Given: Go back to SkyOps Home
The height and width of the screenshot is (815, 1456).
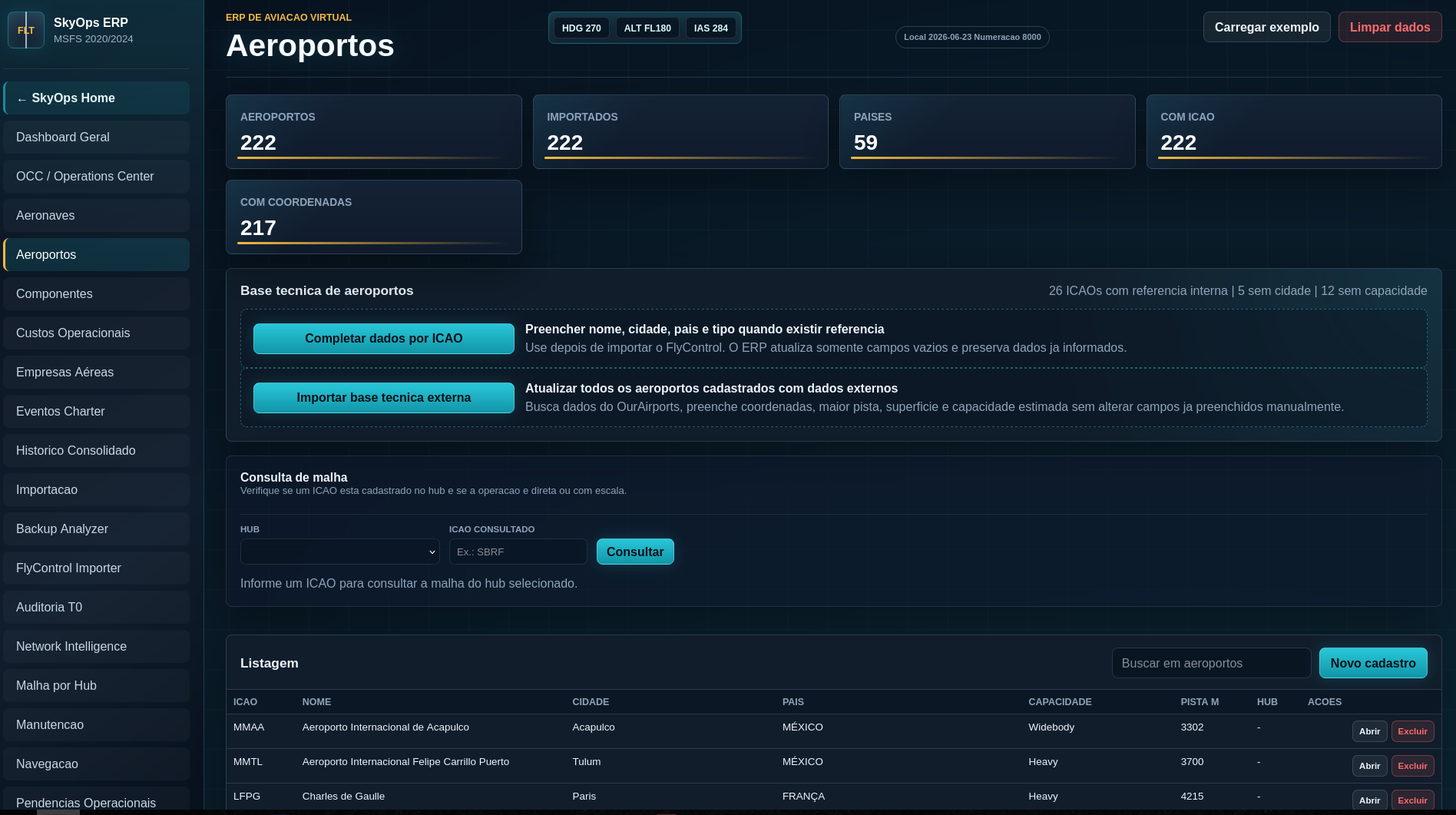Looking at the screenshot, I should [x=97, y=98].
